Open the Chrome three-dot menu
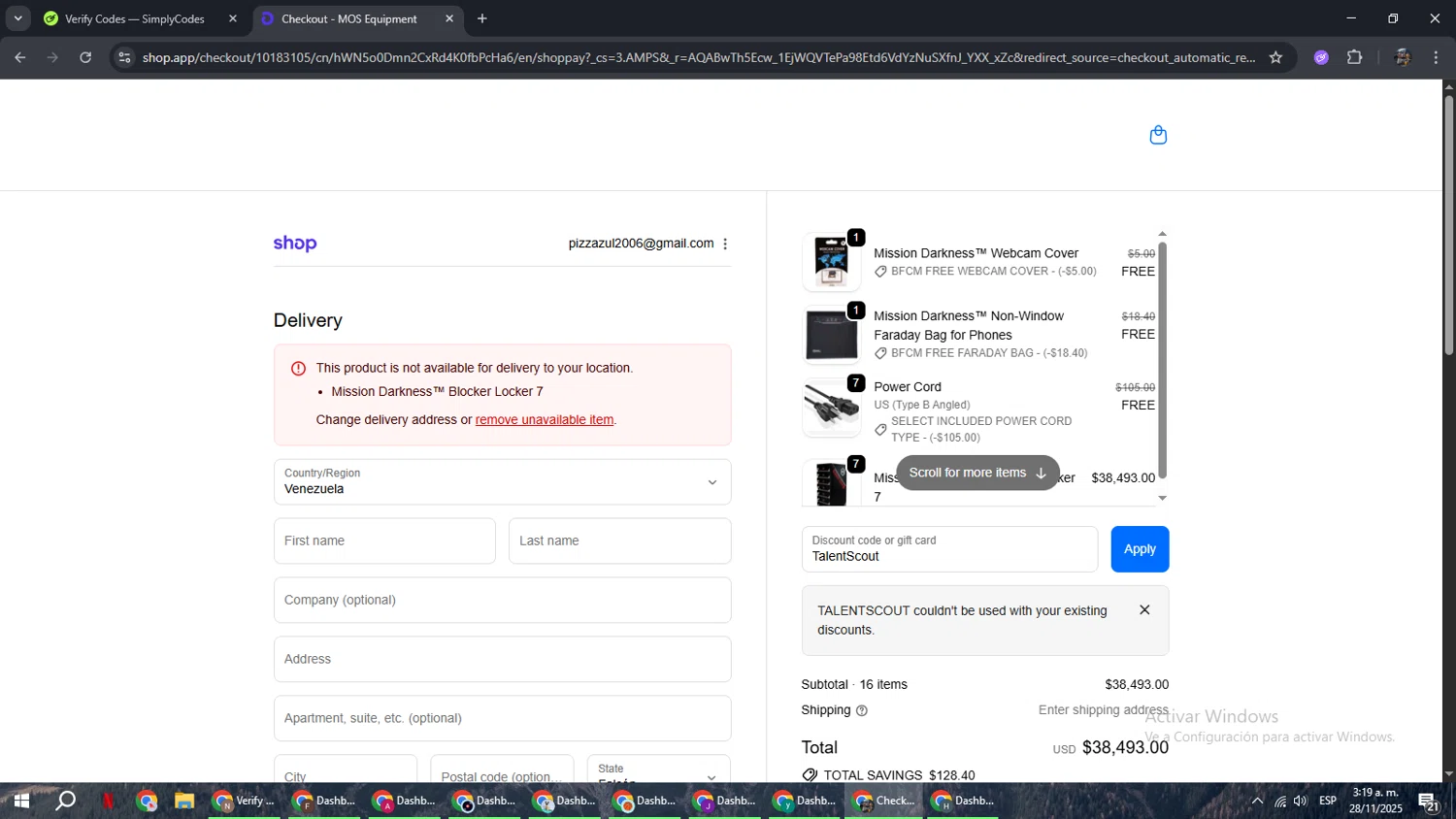The height and width of the screenshot is (819, 1456). 1436,57
